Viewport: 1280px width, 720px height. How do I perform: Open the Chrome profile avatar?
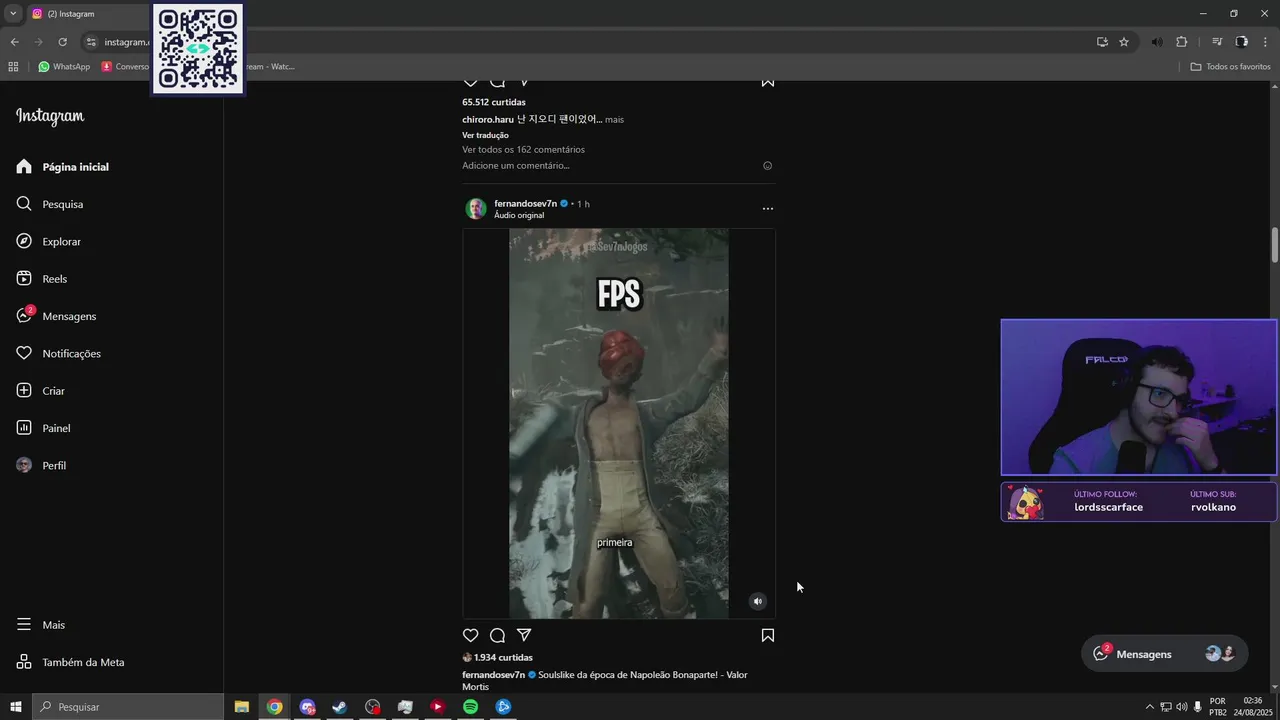pyautogui.click(x=1242, y=42)
